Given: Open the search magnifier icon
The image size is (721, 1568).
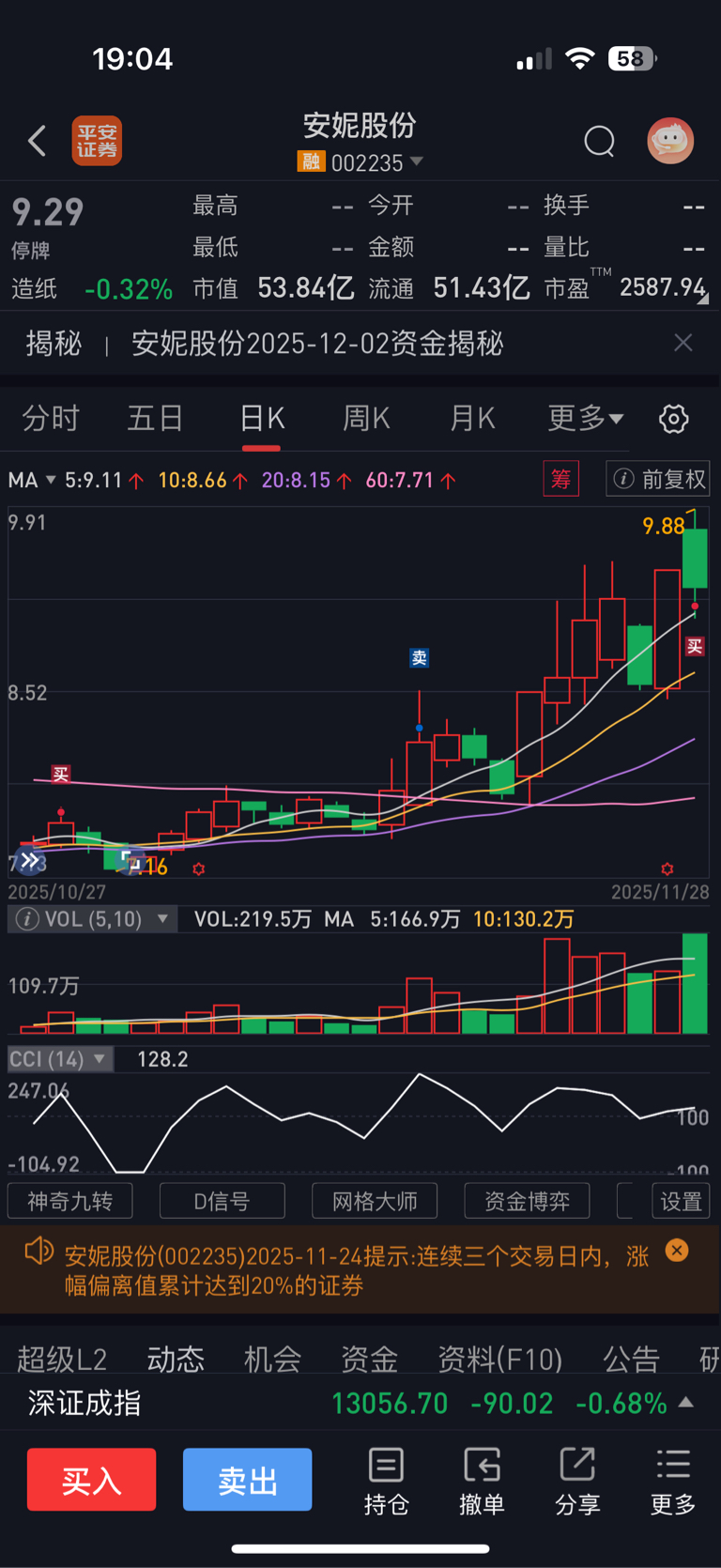Looking at the screenshot, I should [x=599, y=142].
